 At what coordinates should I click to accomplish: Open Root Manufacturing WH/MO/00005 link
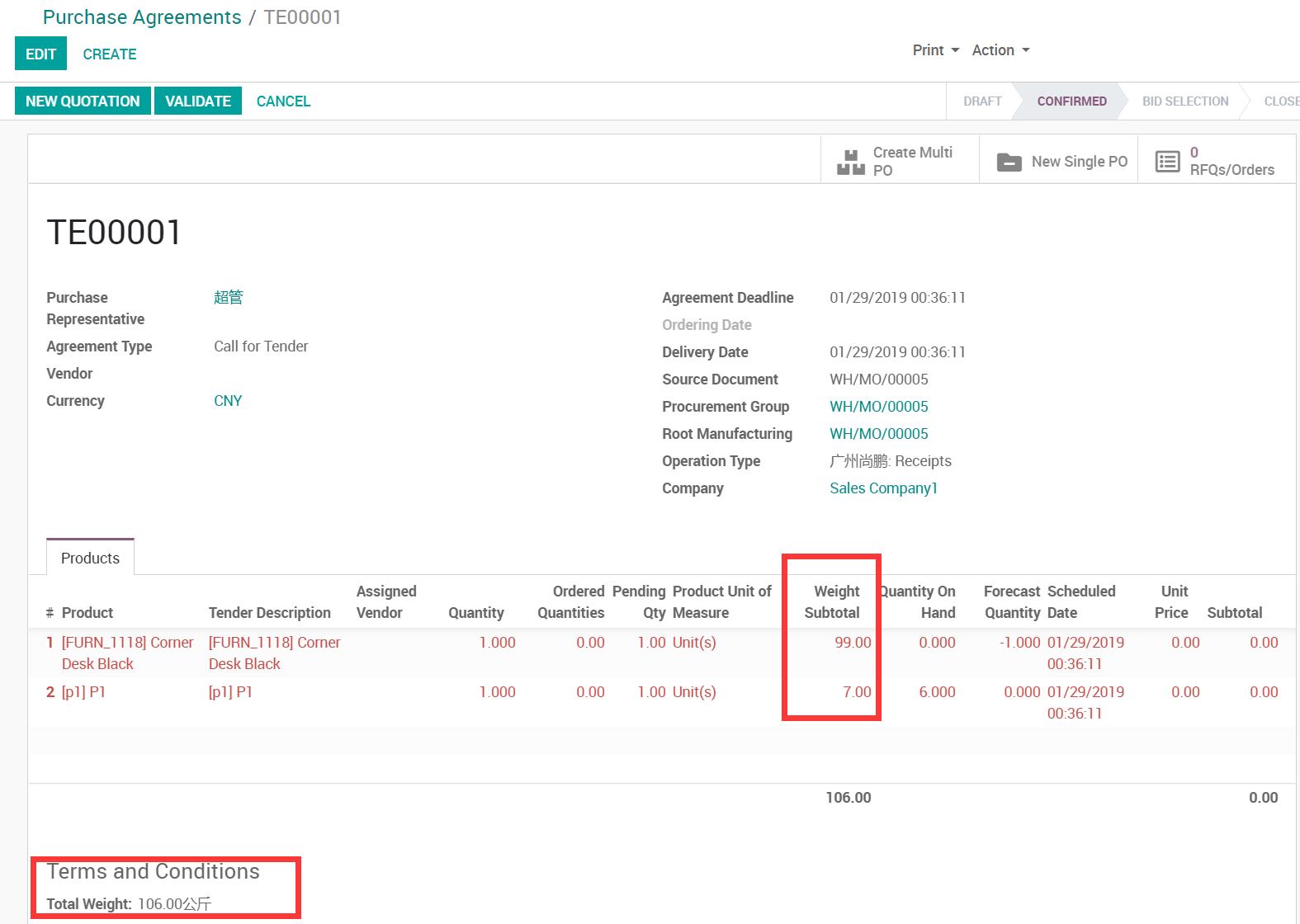pos(878,434)
